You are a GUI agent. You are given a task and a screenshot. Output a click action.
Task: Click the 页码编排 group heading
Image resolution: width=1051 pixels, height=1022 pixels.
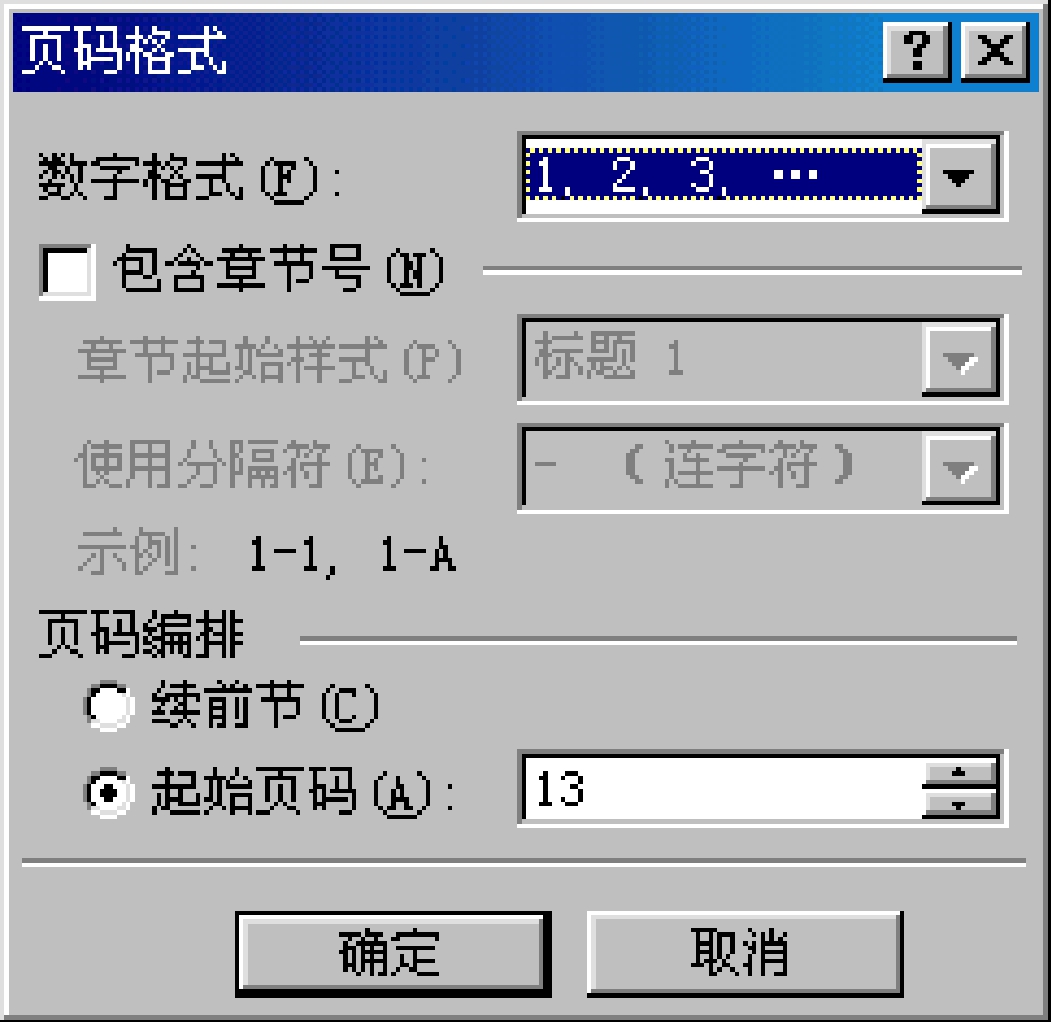point(141,634)
